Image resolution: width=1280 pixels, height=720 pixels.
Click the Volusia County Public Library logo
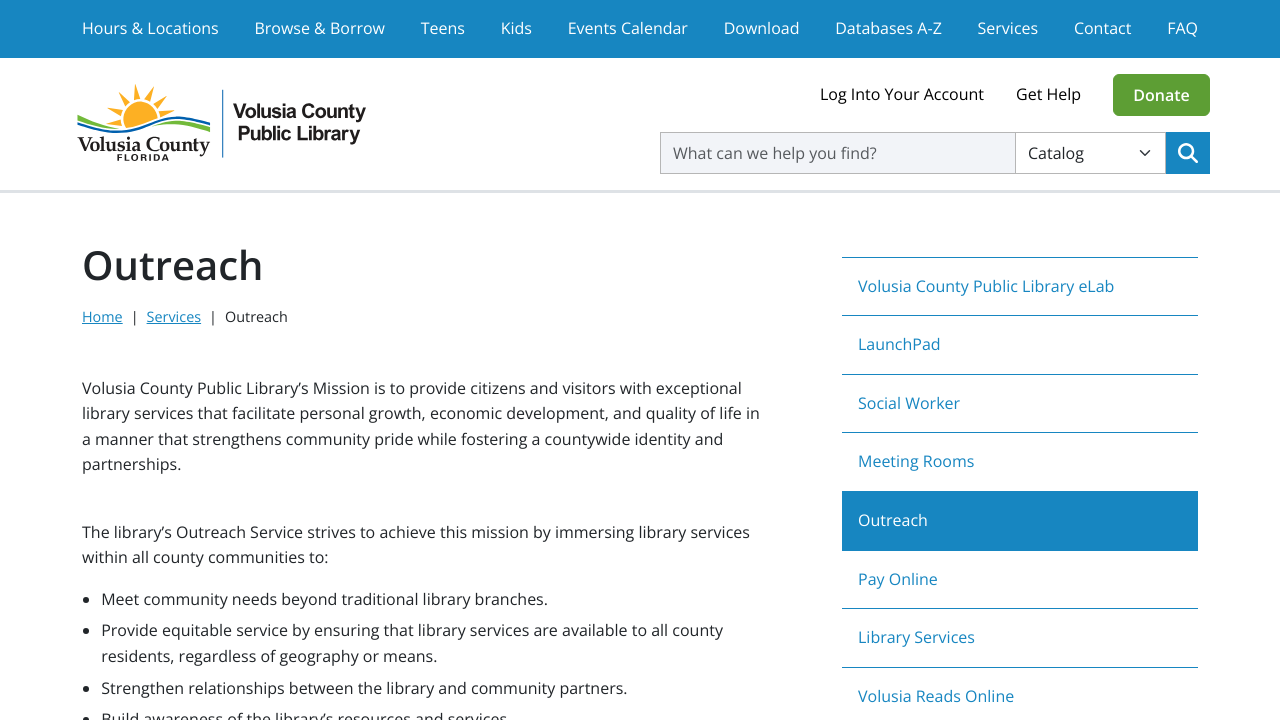pyautogui.click(x=222, y=122)
